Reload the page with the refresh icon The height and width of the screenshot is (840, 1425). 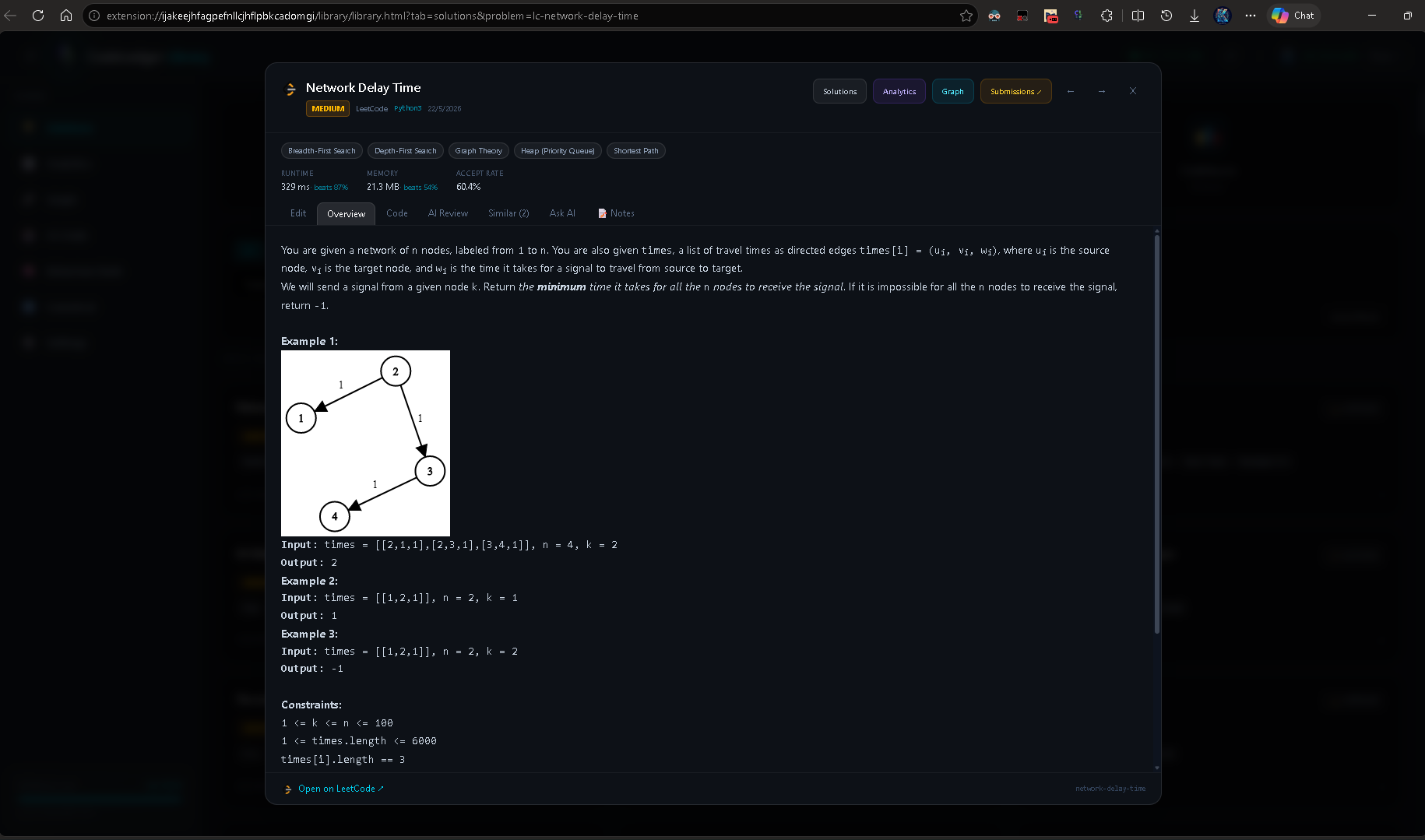click(x=38, y=16)
